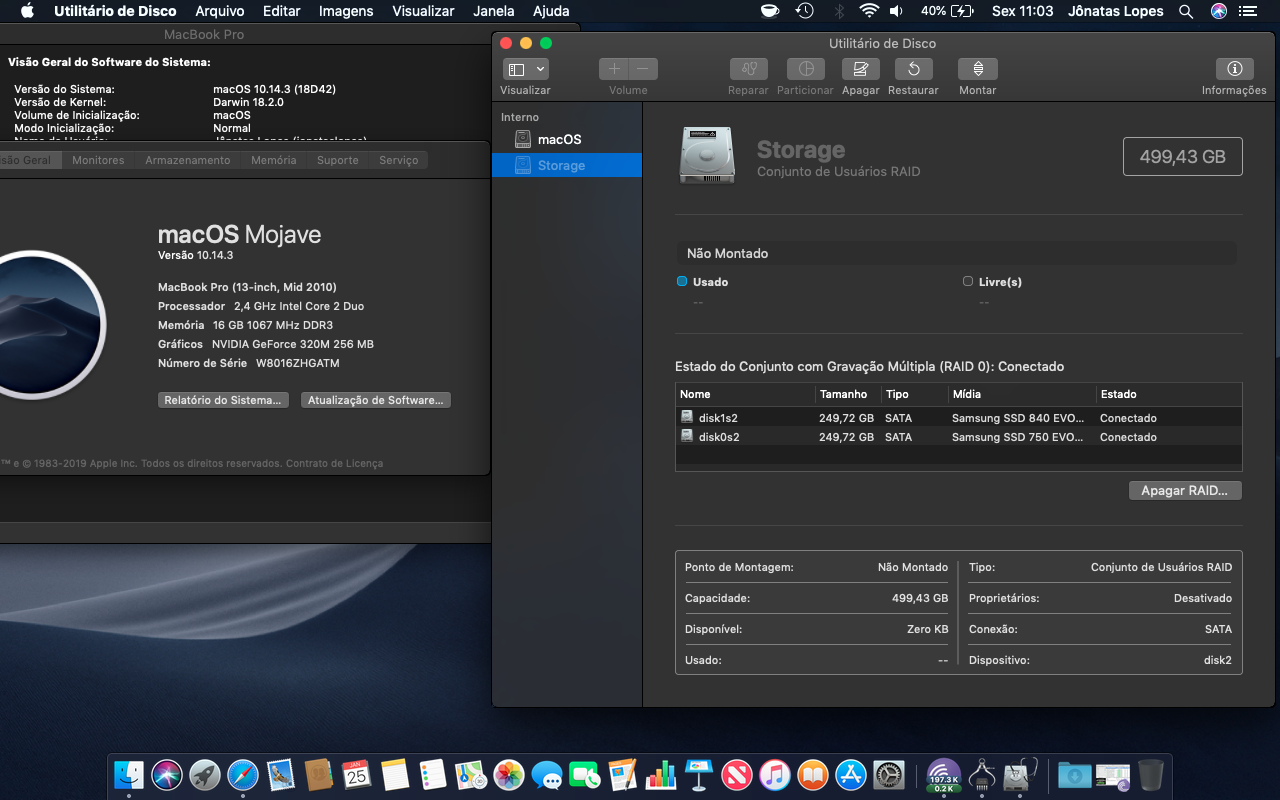Open Launchpad rocket icon in Dock
1280x800 pixels.
[x=205, y=774]
